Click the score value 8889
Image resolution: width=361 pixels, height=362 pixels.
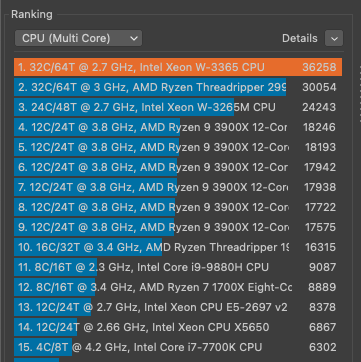pos(322,287)
